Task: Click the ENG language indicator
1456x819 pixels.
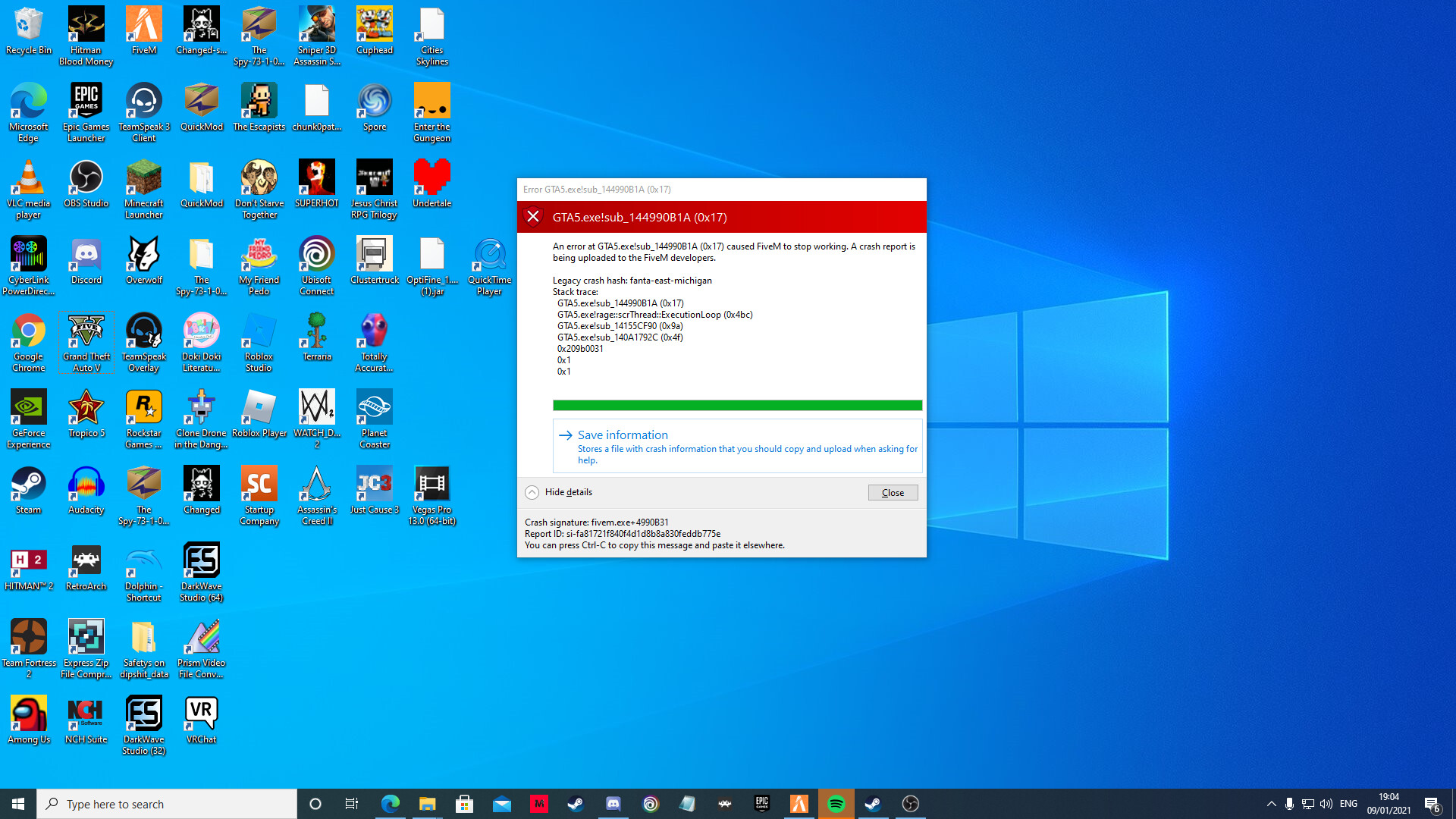Action: pyautogui.click(x=1348, y=804)
